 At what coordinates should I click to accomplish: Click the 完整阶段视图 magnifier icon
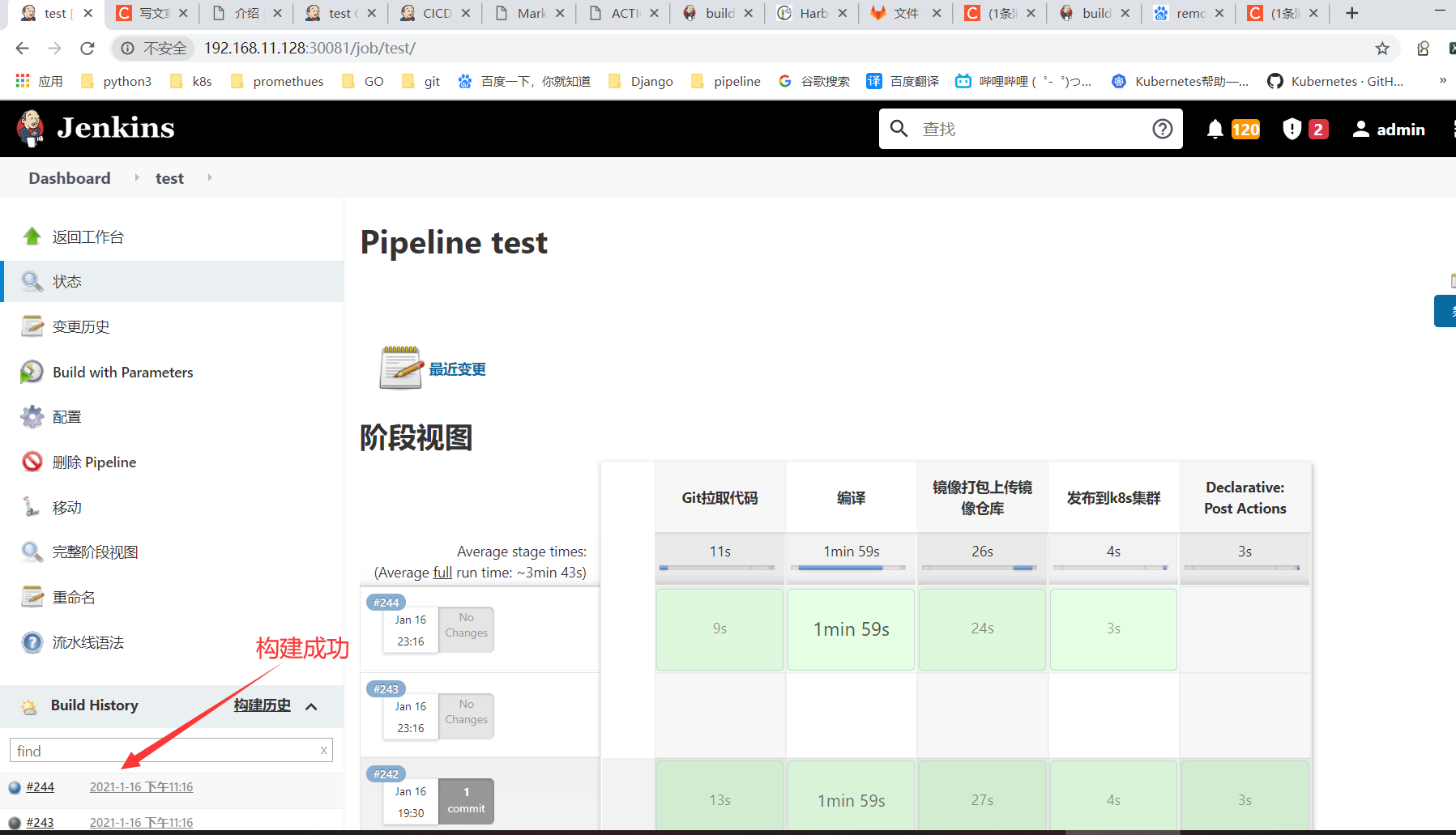click(32, 552)
